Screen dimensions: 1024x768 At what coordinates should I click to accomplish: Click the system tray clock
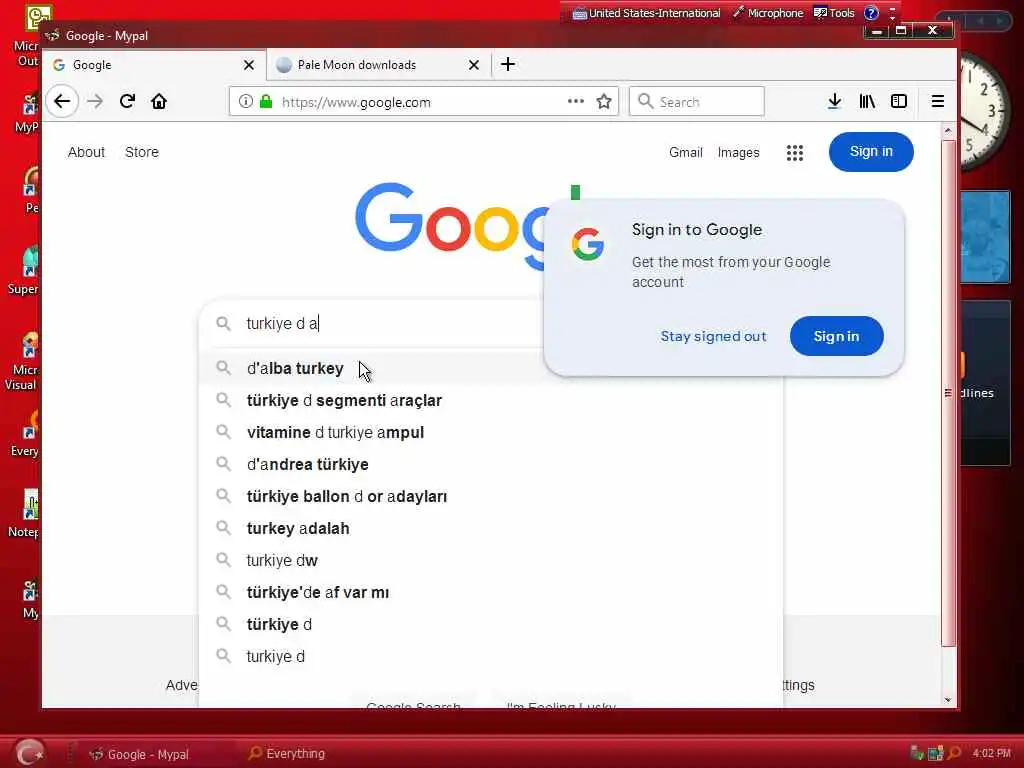(991, 753)
